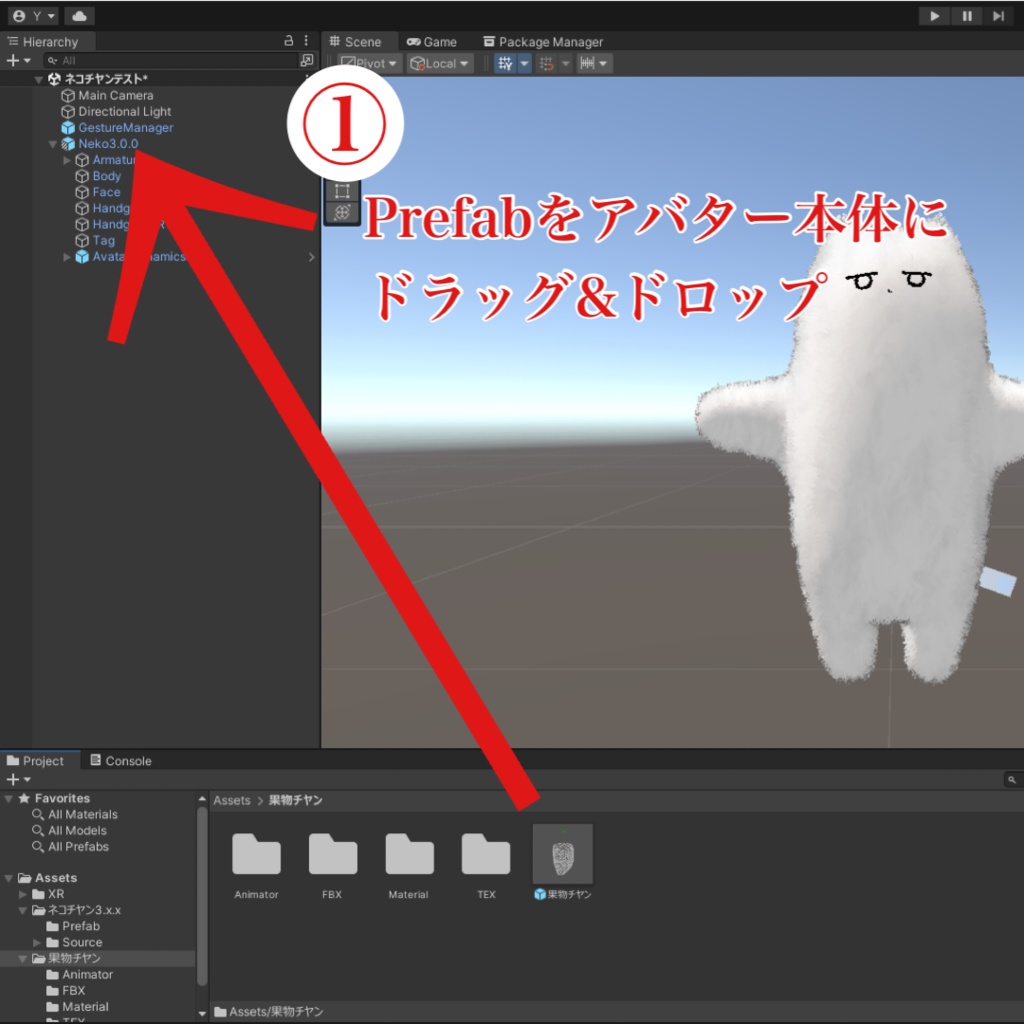
Task: Open Unity cloud services panel
Action: (x=78, y=15)
